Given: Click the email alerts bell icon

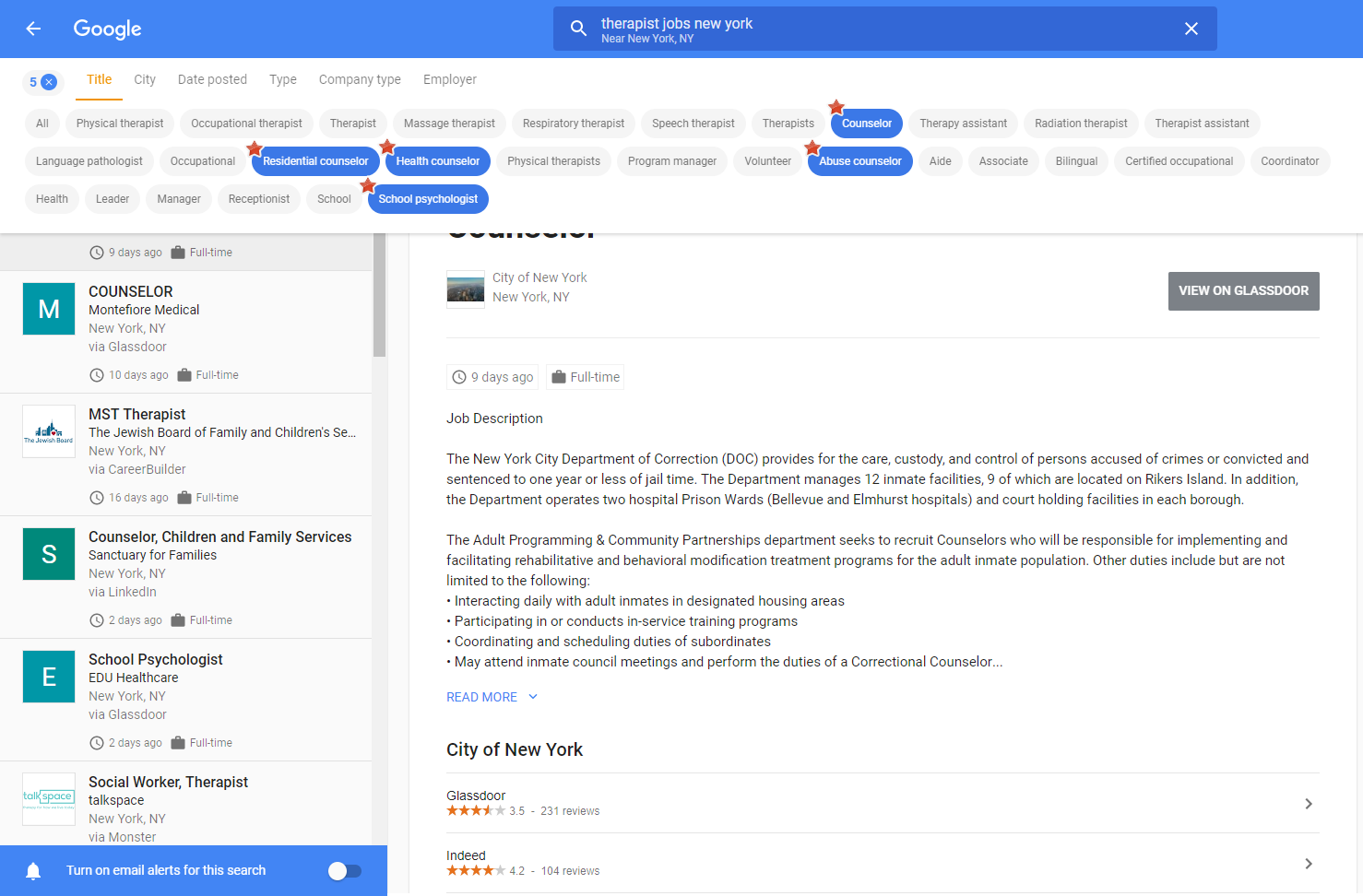Looking at the screenshot, I should coord(33,870).
